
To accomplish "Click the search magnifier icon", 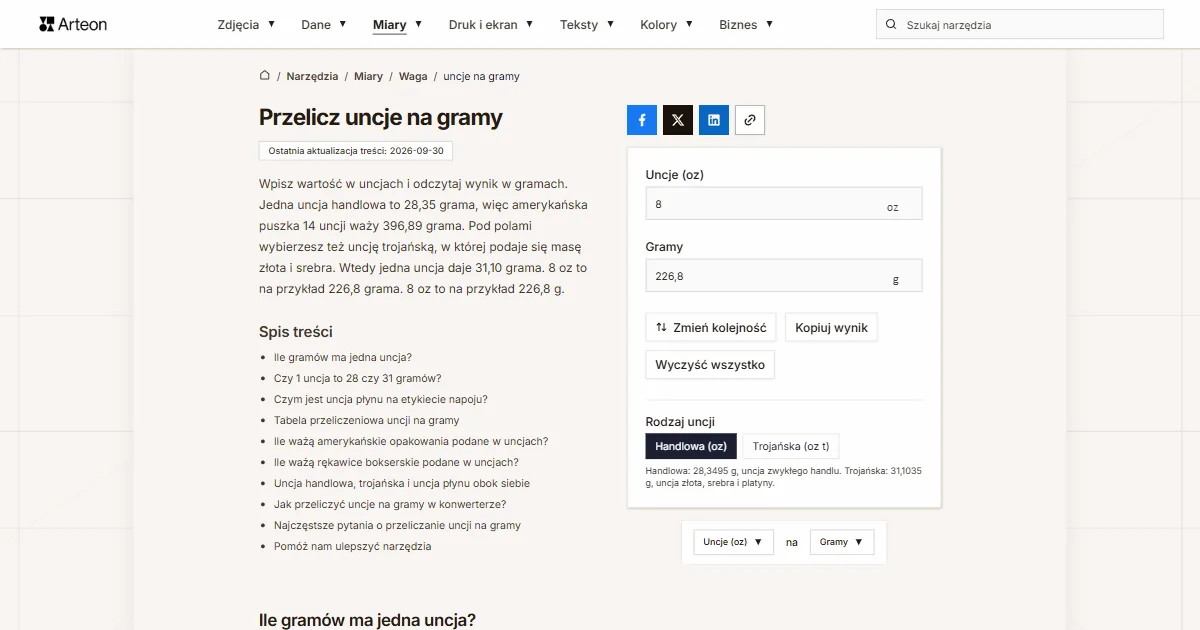I will pos(891,24).
